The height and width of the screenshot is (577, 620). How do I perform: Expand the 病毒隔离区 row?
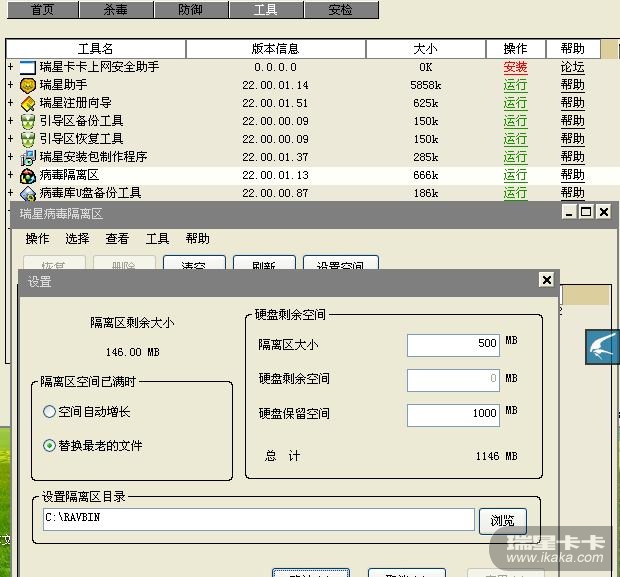click(x=11, y=175)
